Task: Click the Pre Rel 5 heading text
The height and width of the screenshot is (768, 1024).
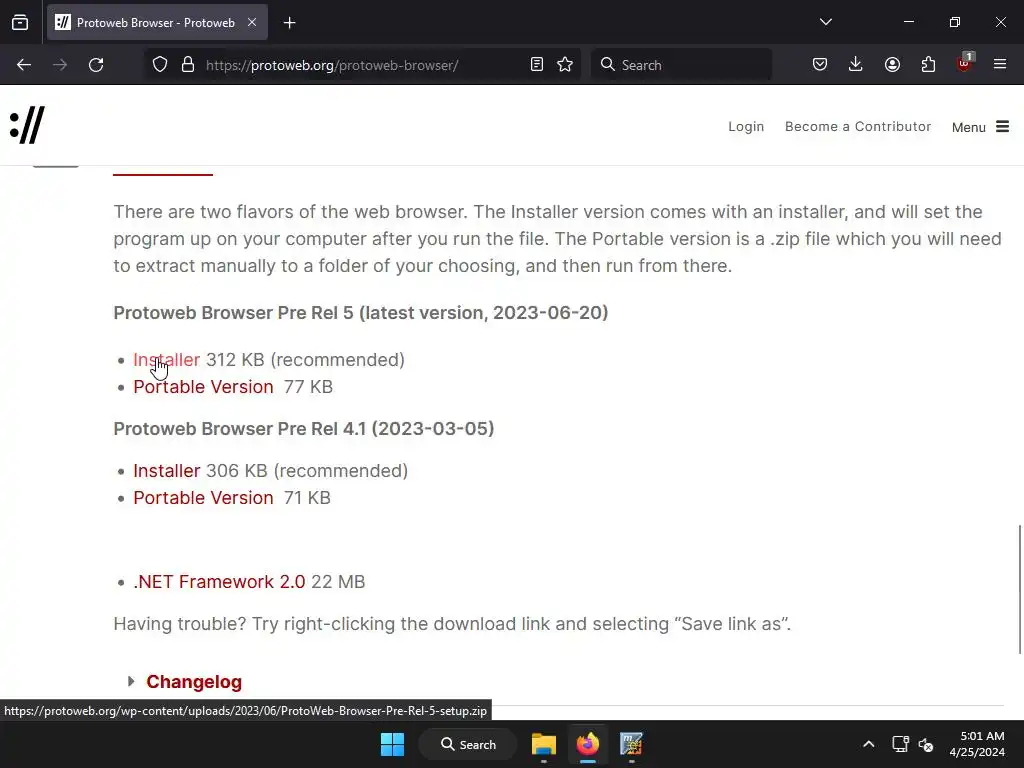Action: (360, 313)
